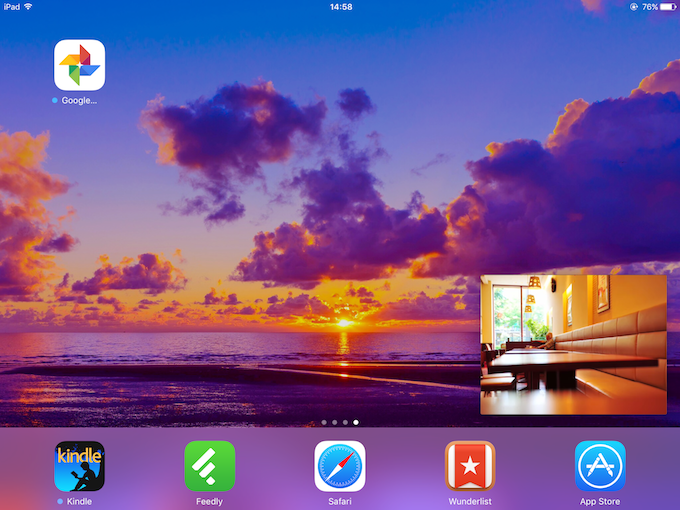Launch the Safari browser
Screen dimensions: 680x510
pos(340,466)
